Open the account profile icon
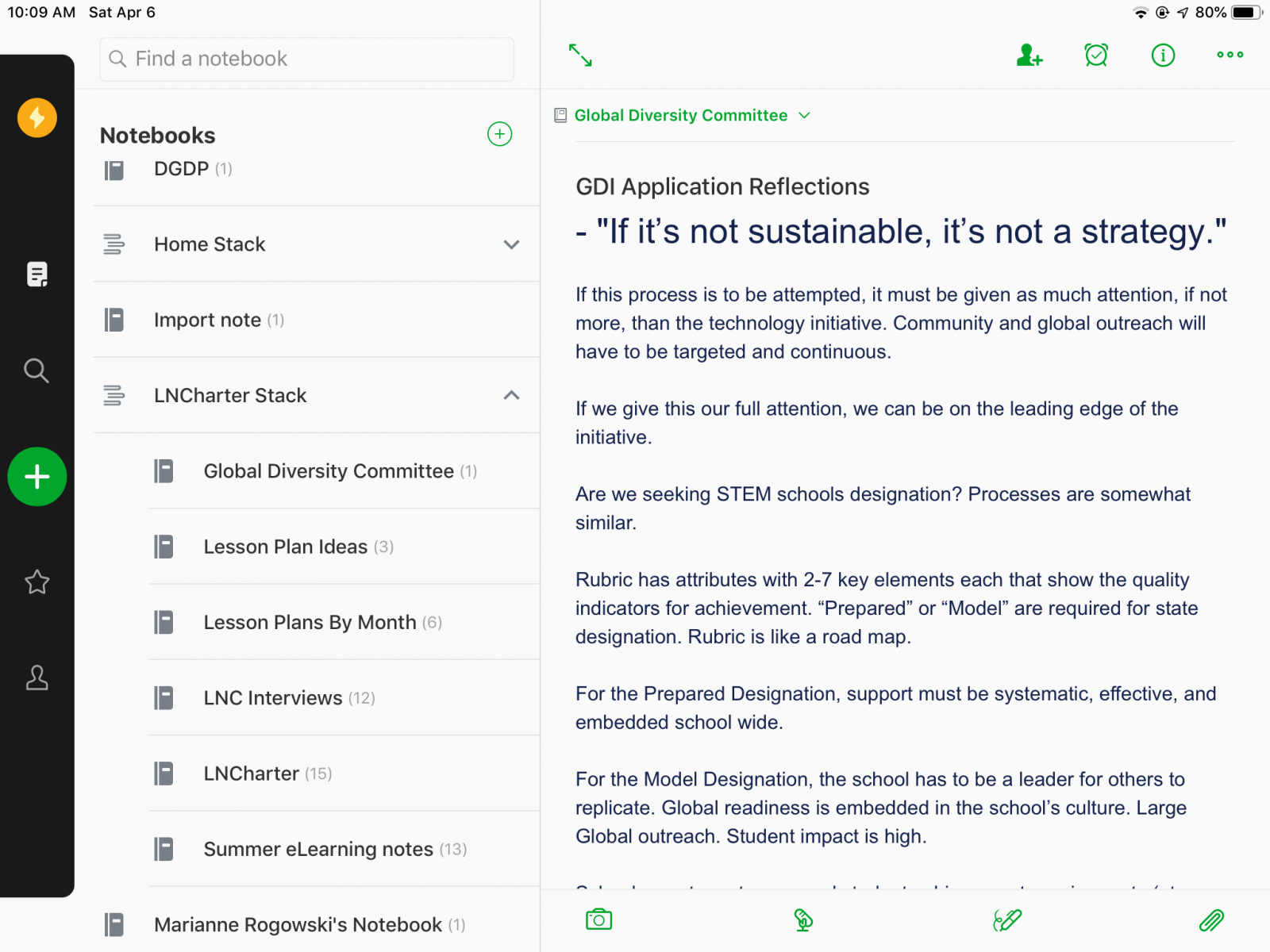1270x952 pixels. click(x=37, y=678)
